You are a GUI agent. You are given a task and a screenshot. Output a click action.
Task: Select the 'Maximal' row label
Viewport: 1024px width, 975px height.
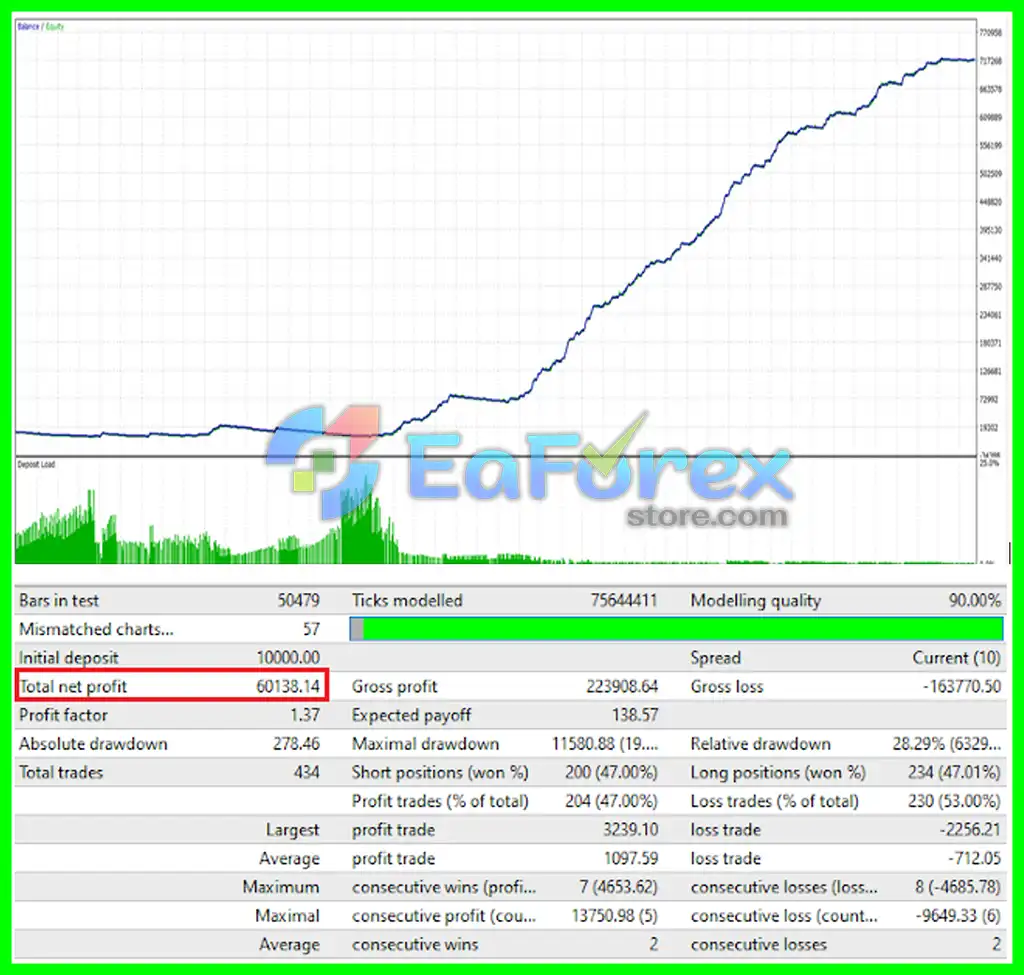287,916
